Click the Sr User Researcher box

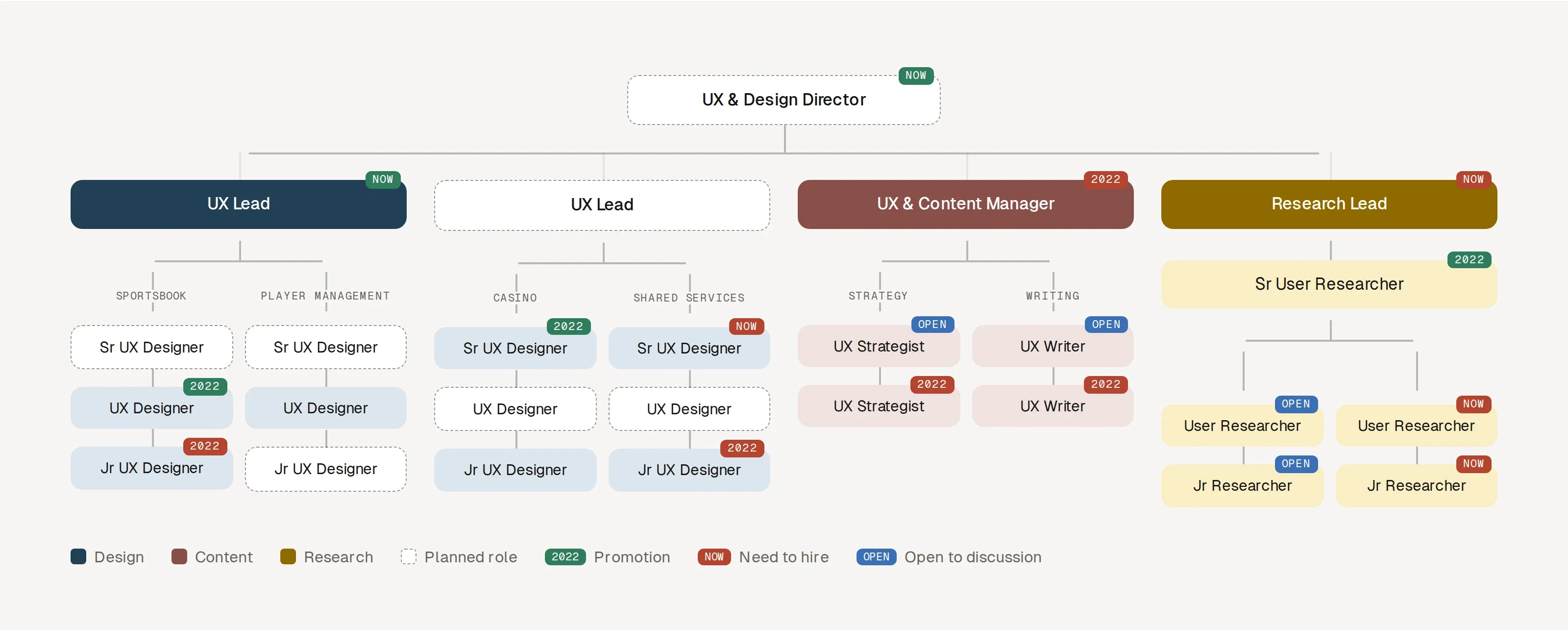[1329, 284]
